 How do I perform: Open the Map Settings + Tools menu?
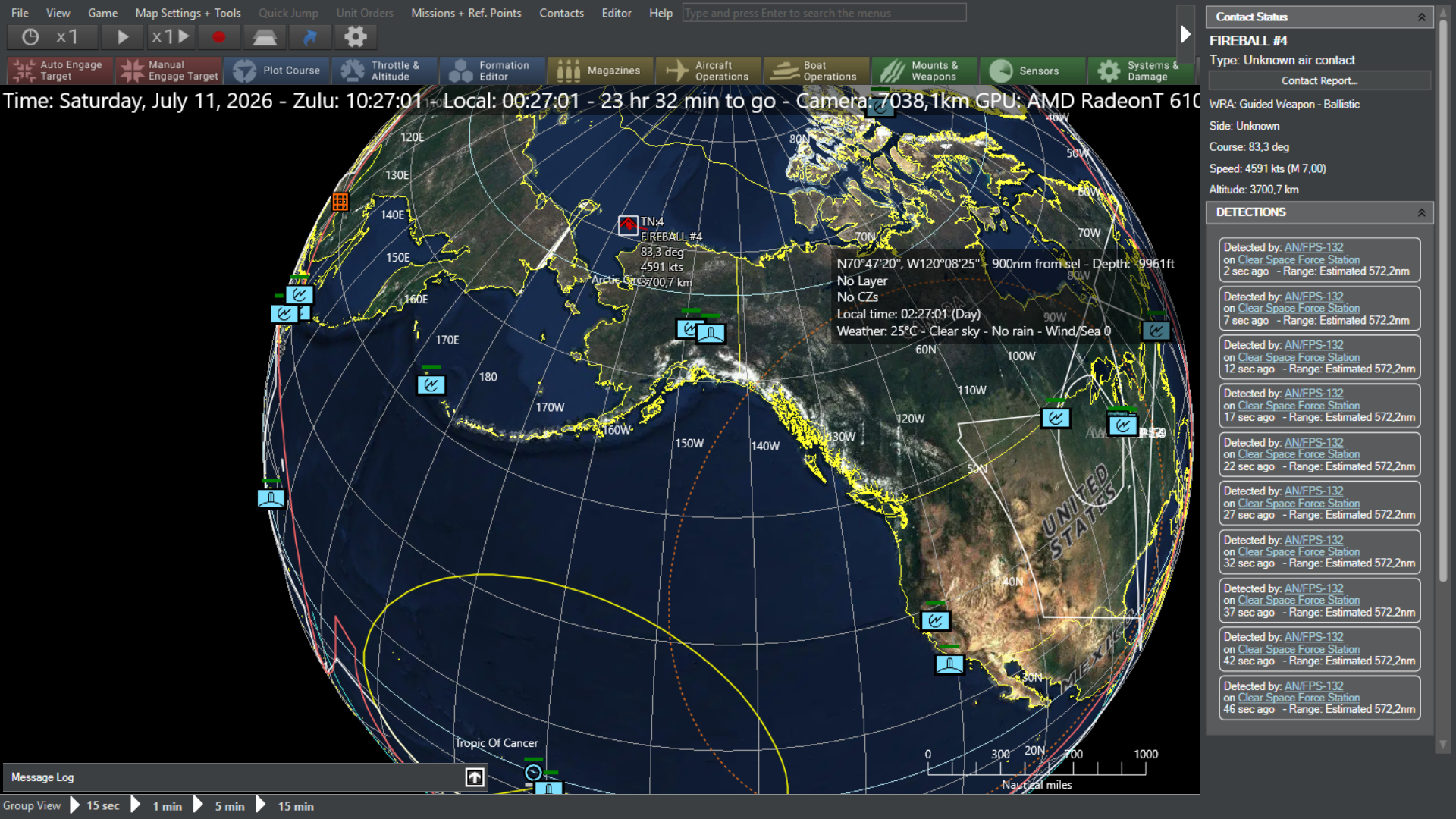pos(188,13)
